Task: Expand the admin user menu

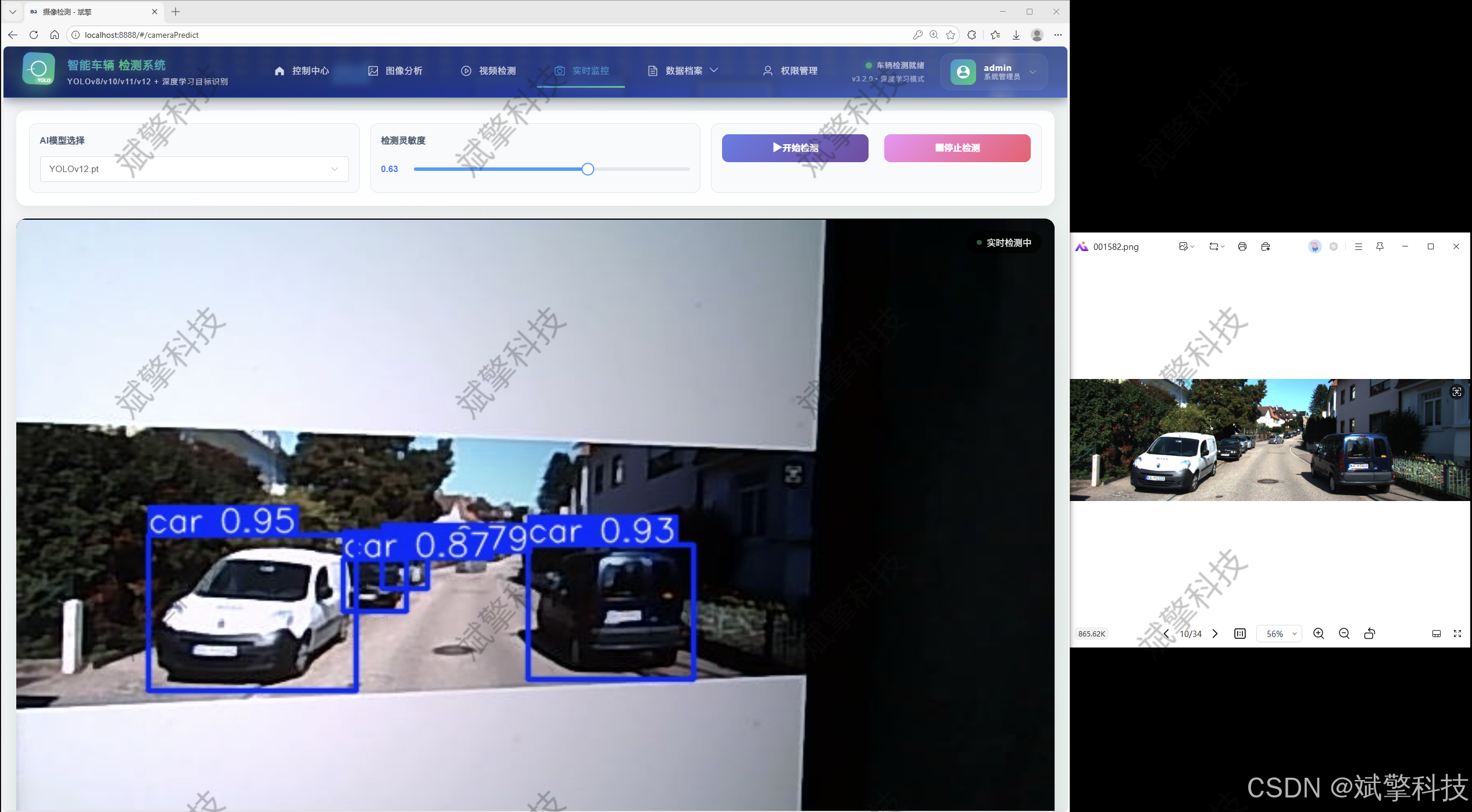Action: tap(1033, 72)
